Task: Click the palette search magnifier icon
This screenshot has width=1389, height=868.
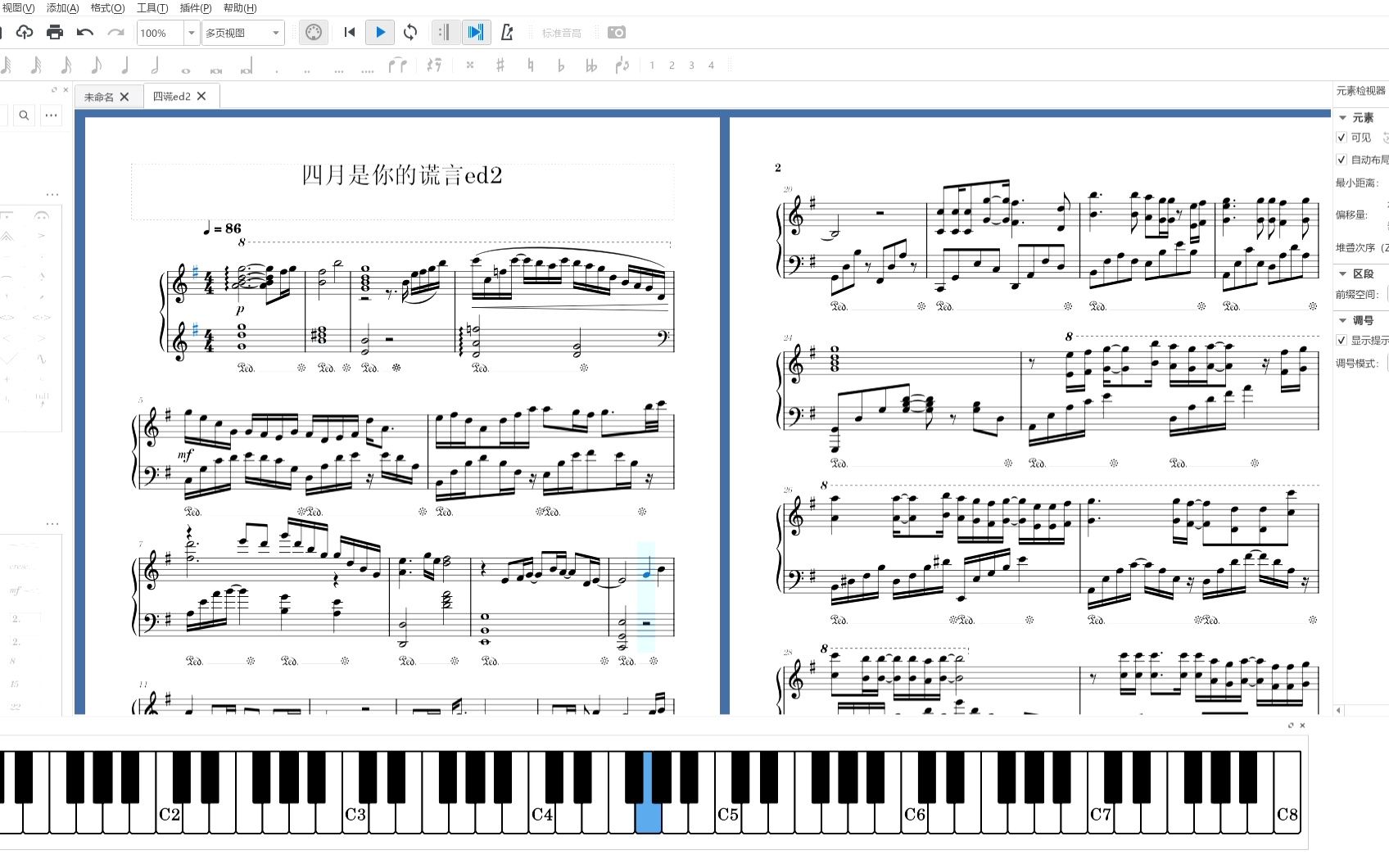Action: (25, 115)
